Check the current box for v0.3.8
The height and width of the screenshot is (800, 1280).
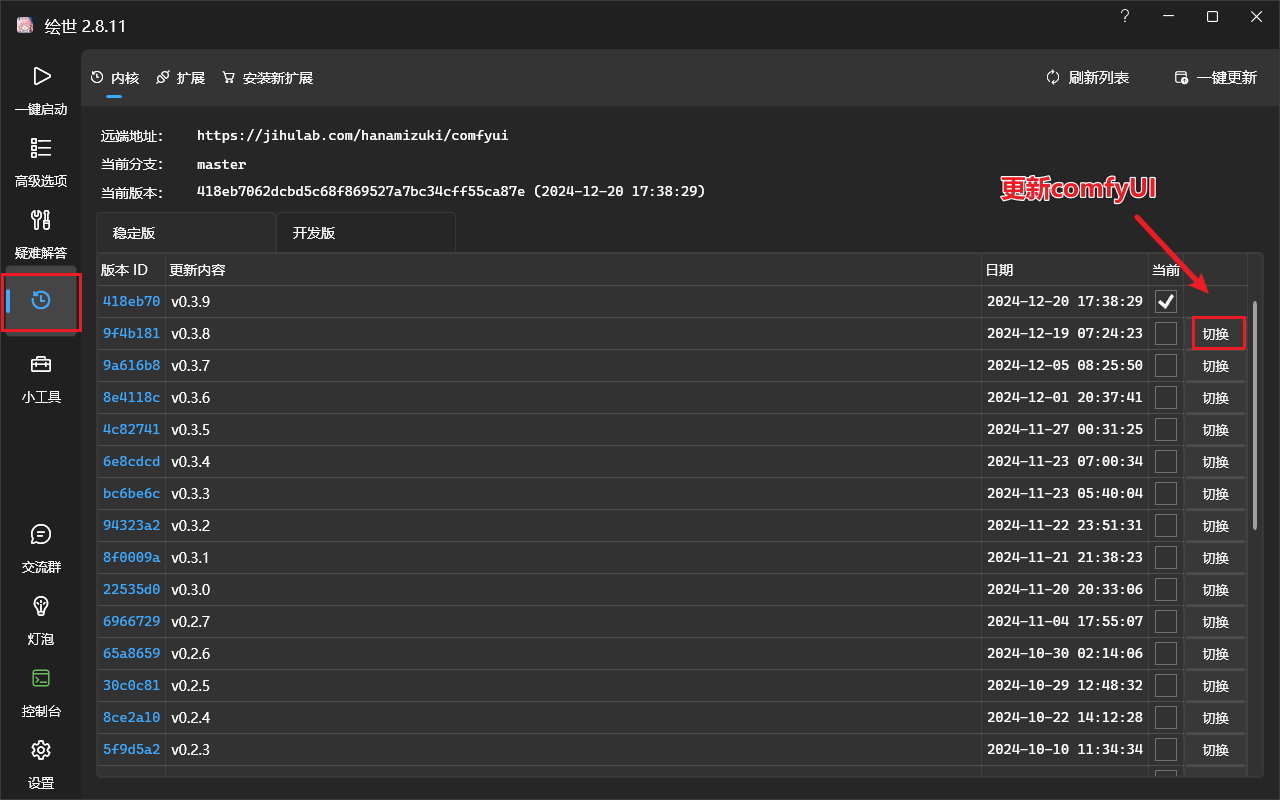click(1166, 333)
